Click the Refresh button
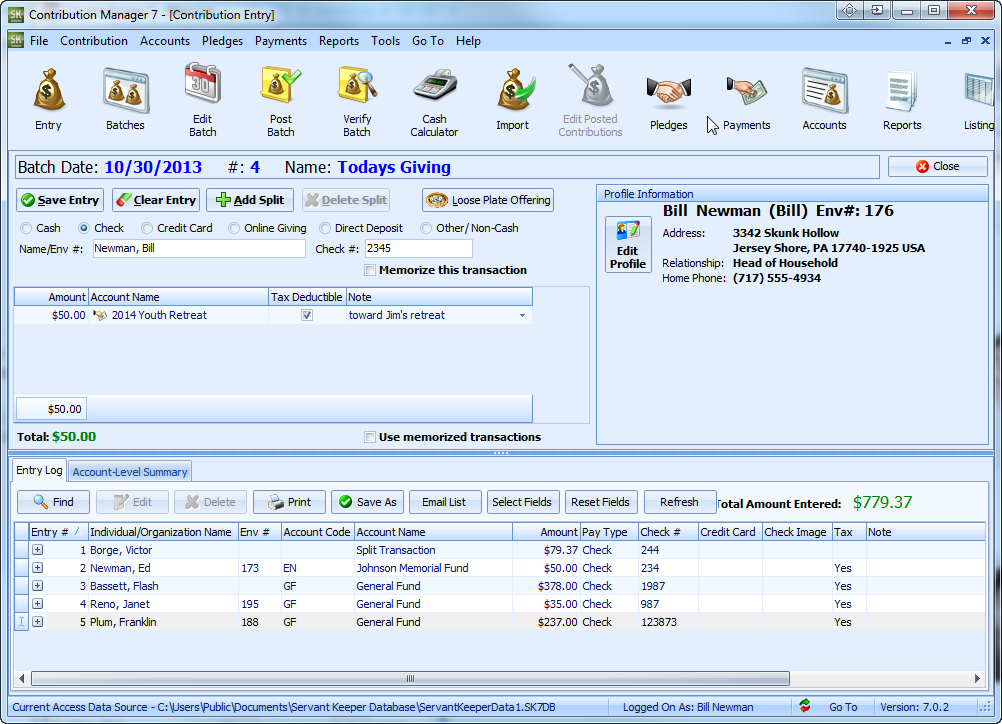This screenshot has width=1002, height=724. tap(679, 502)
